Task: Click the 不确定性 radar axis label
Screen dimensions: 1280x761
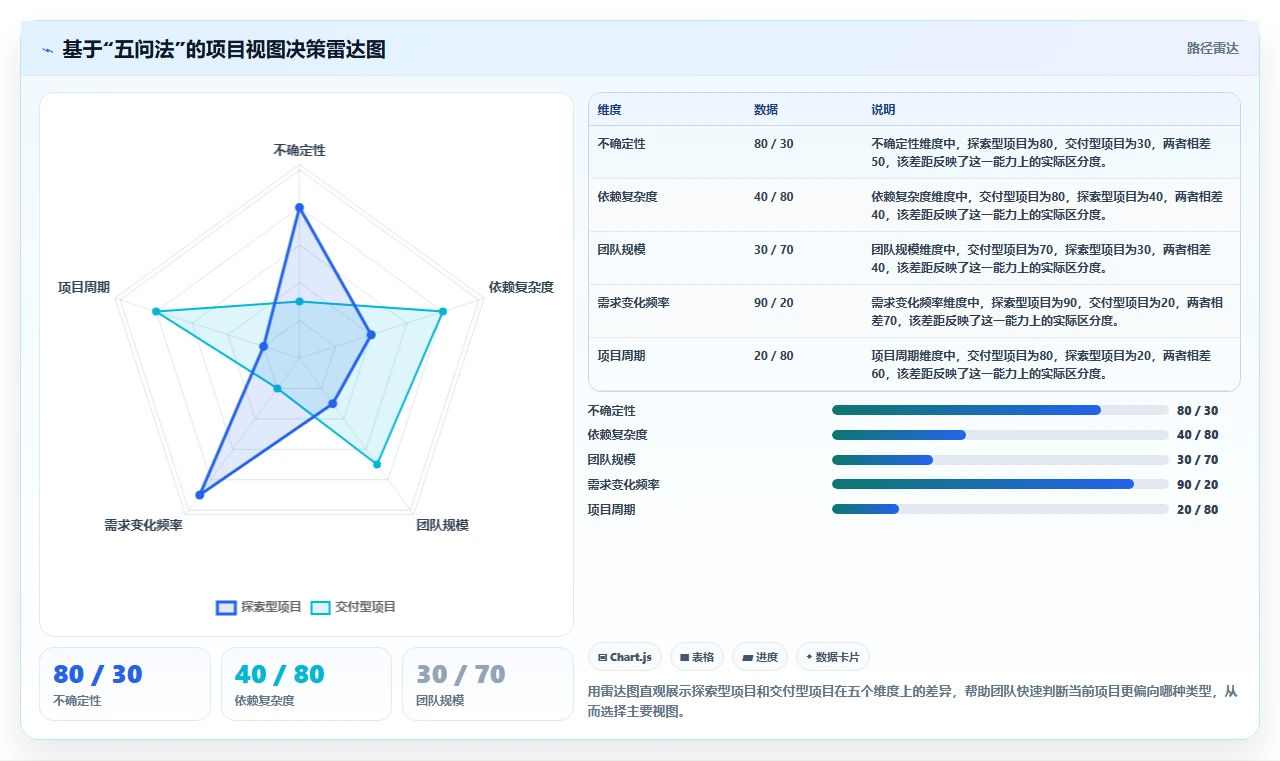Action: (x=299, y=150)
